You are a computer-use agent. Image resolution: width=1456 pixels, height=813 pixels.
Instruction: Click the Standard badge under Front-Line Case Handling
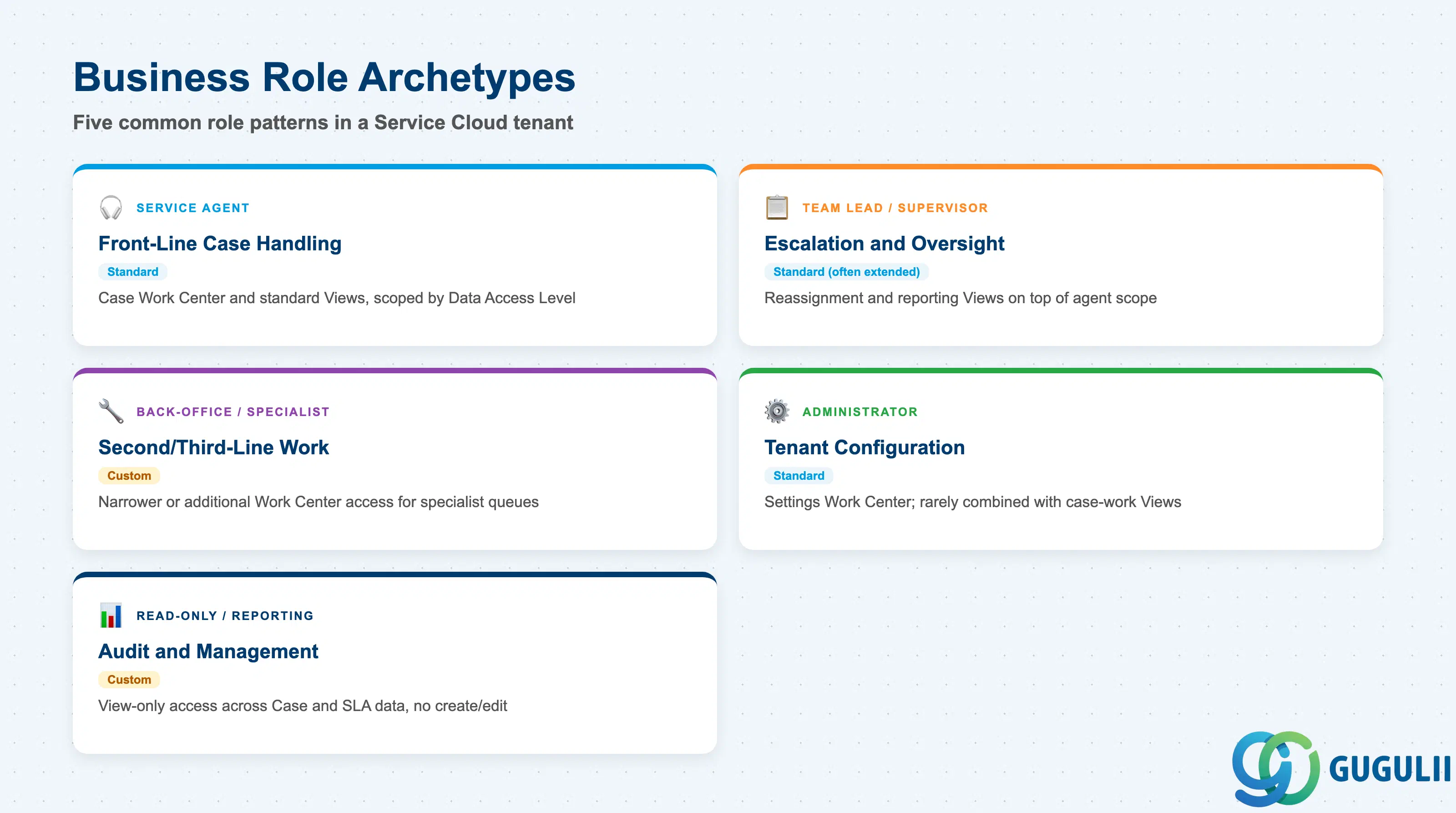coord(133,271)
